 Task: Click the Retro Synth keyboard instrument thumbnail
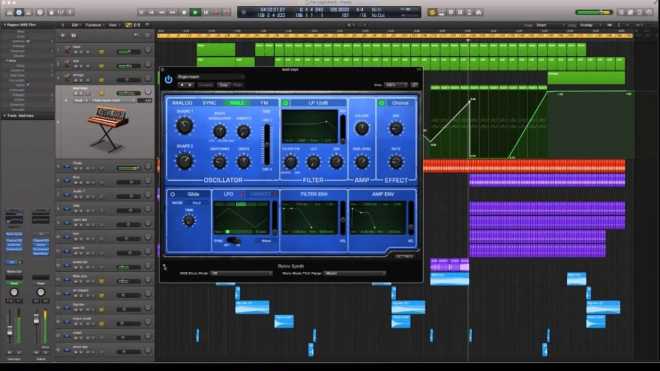pyautogui.click(x=108, y=128)
